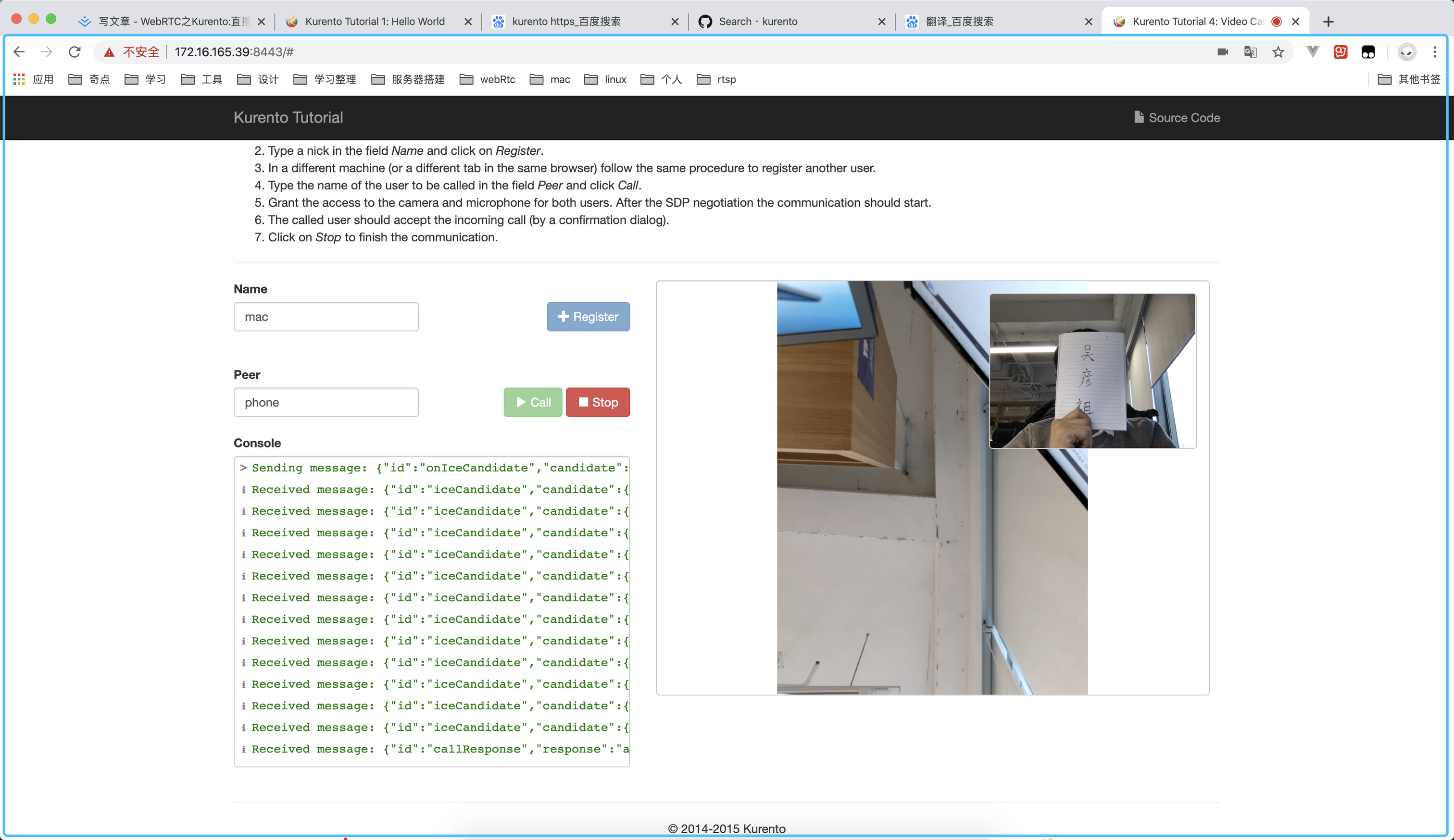
Task: Open the Source Code link
Action: pyautogui.click(x=1177, y=118)
